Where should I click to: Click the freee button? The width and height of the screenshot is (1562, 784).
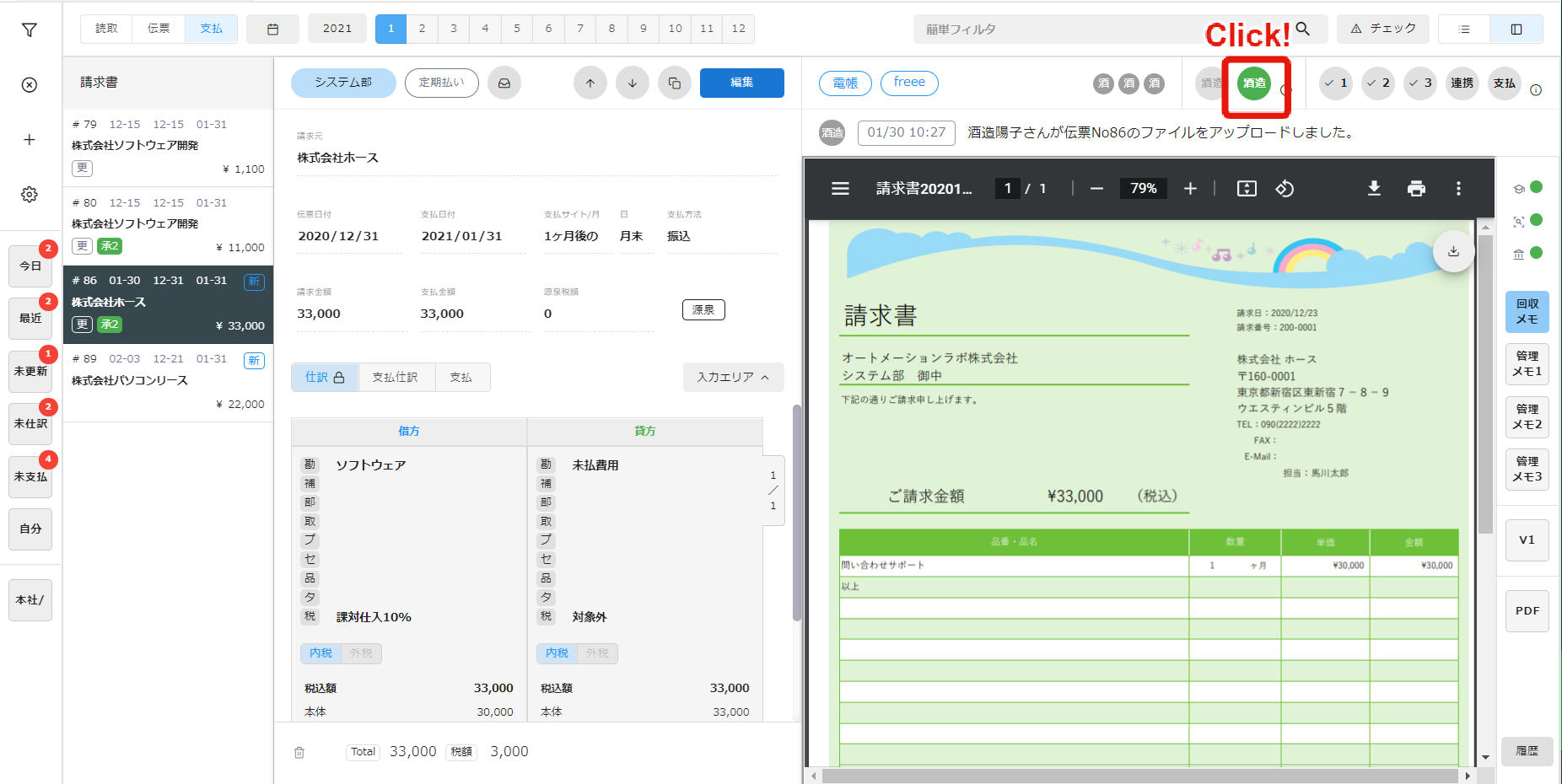tap(909, 83)
